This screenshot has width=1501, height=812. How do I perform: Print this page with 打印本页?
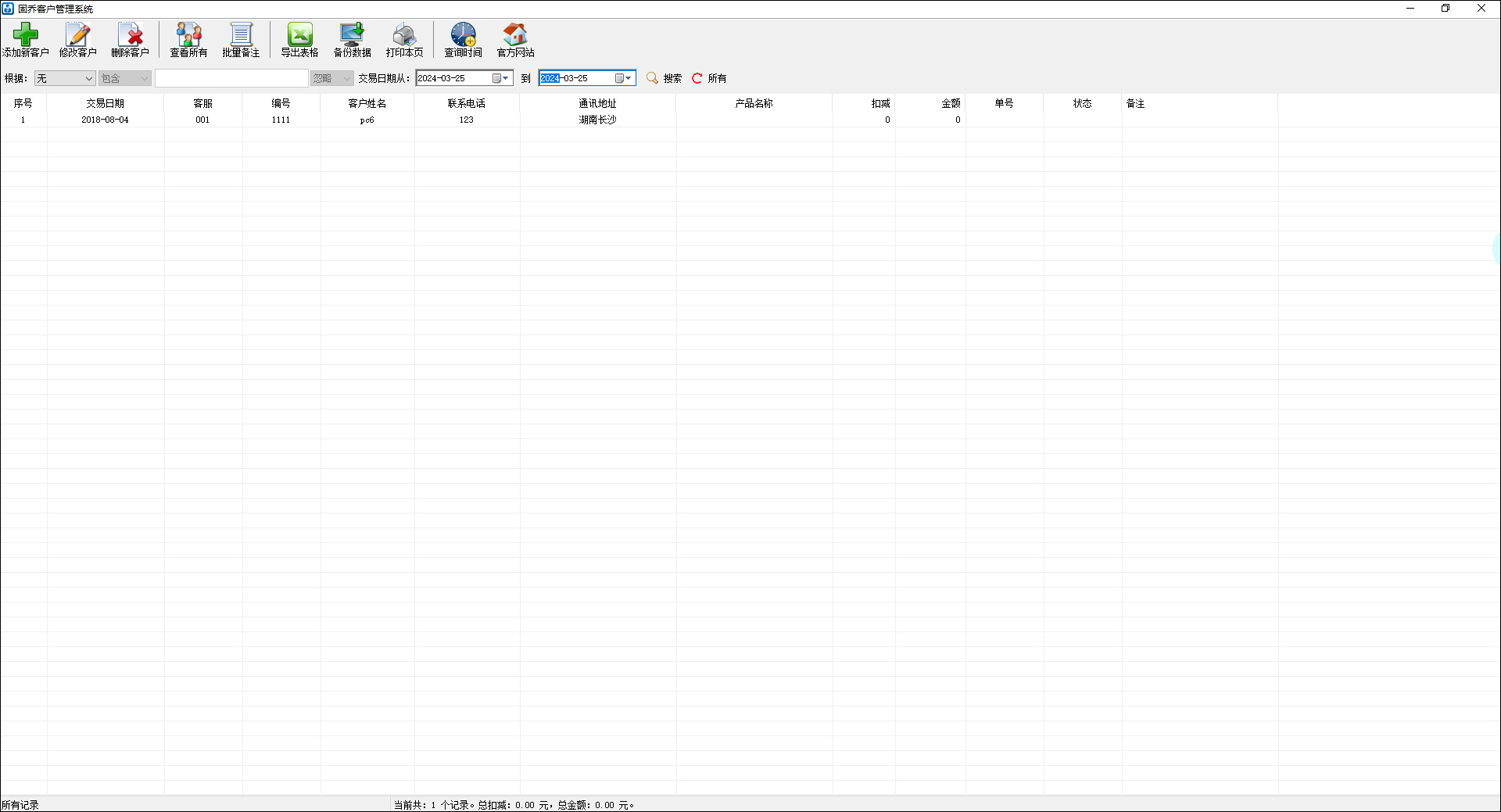tap(404, 39)
